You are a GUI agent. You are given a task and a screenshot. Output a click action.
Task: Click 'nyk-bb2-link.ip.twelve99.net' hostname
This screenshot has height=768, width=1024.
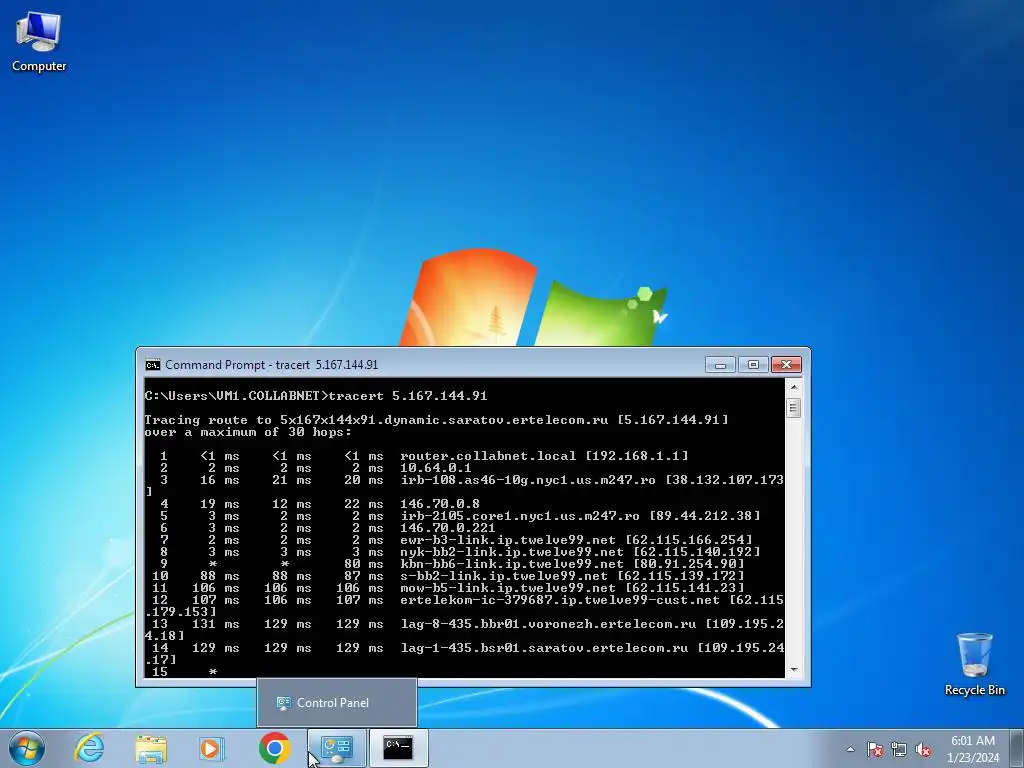coord(511,552)
